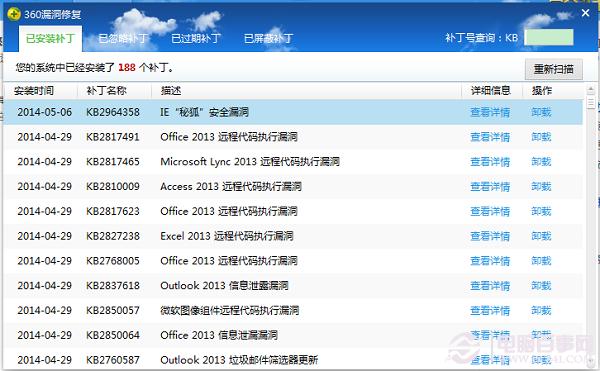This screenshot has width=600, height=371.
Task: Open the 已屏蔽补丁 tab
Action: click(269, 39)
